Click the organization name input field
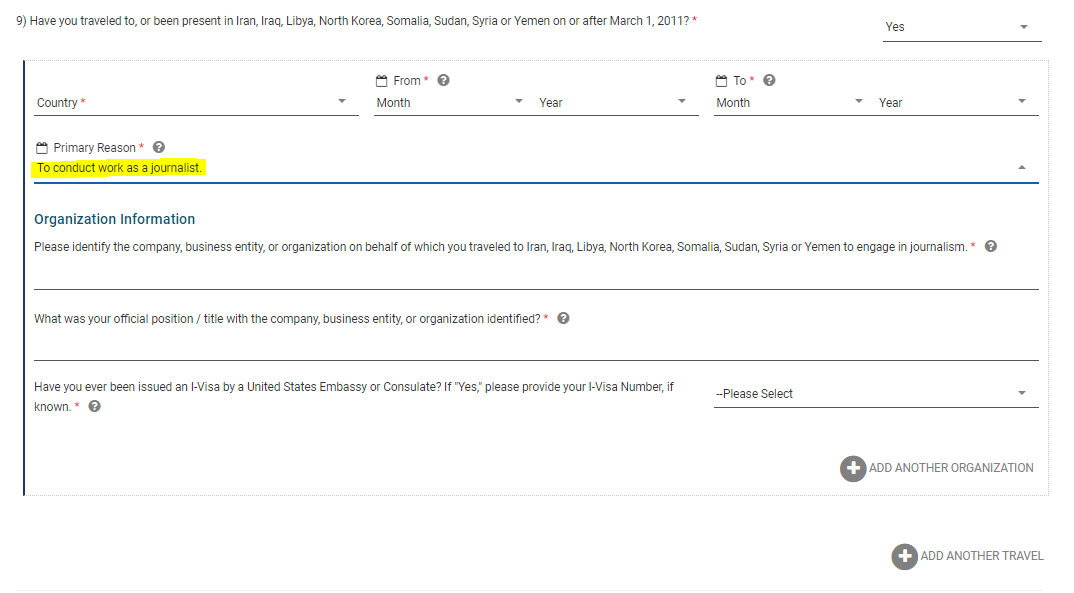Viewport: 1074px width, 593px height. (536, 276)
